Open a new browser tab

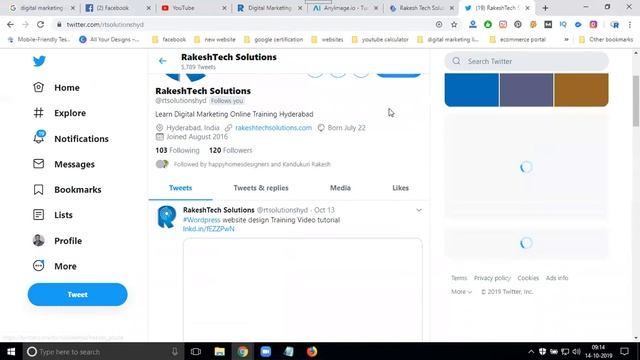pos(545,8)
